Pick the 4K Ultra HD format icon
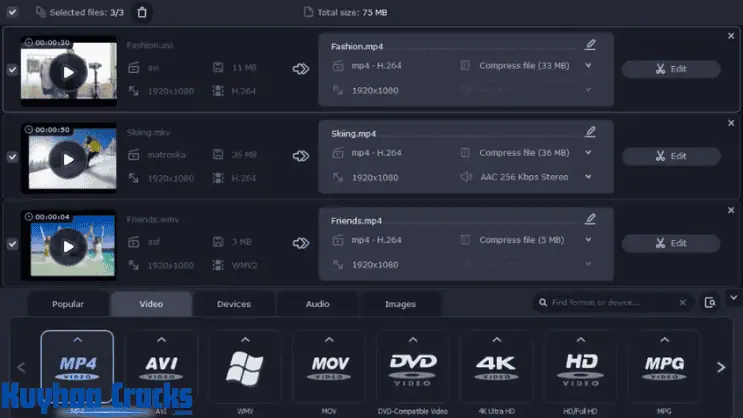 coord(496,367)
